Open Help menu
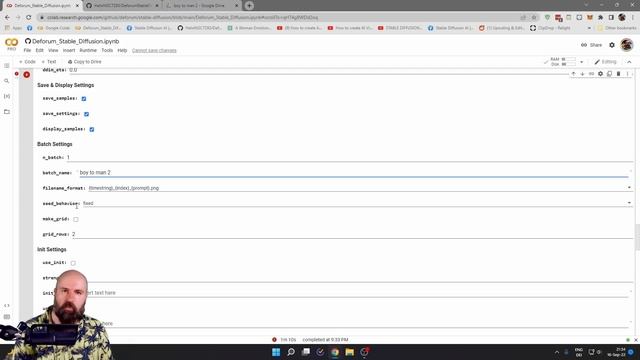The height and width of the screenshot is (360, 640). point(122,51)
